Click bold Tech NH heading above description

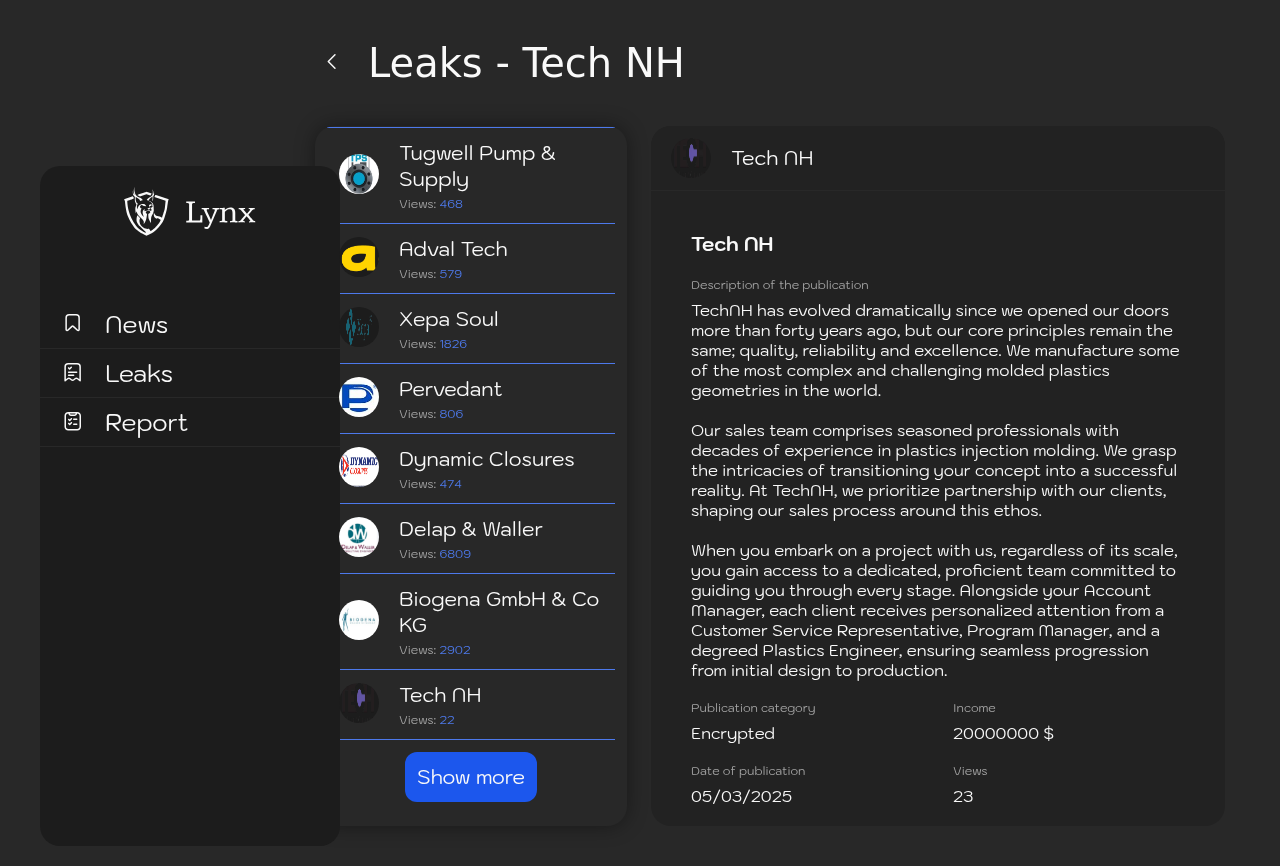tap(732, 244)
